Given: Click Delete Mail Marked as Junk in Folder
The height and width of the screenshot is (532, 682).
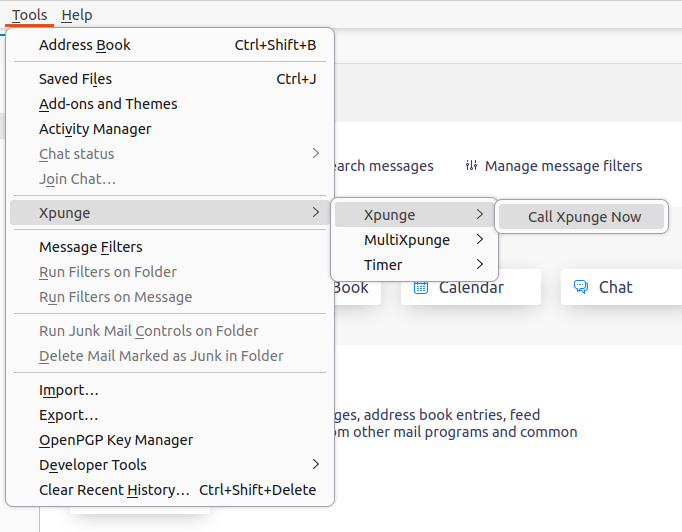Looking at the screenshot, I should (170, 356).
